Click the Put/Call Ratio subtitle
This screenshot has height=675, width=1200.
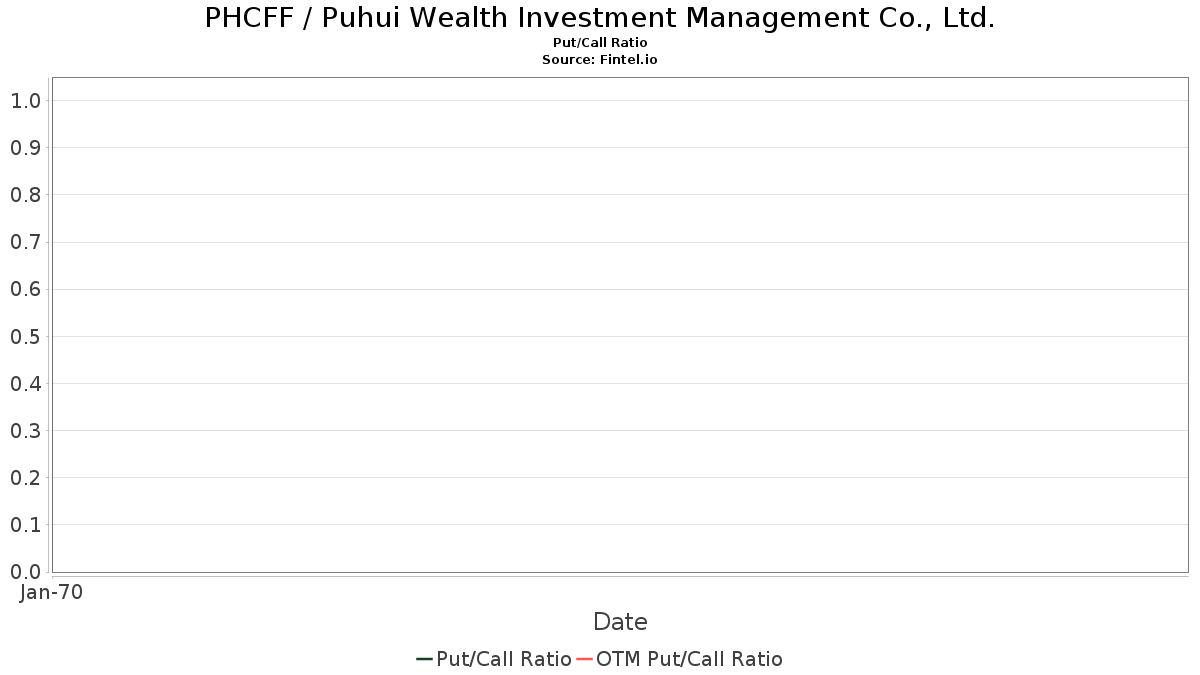pos(600,43)
